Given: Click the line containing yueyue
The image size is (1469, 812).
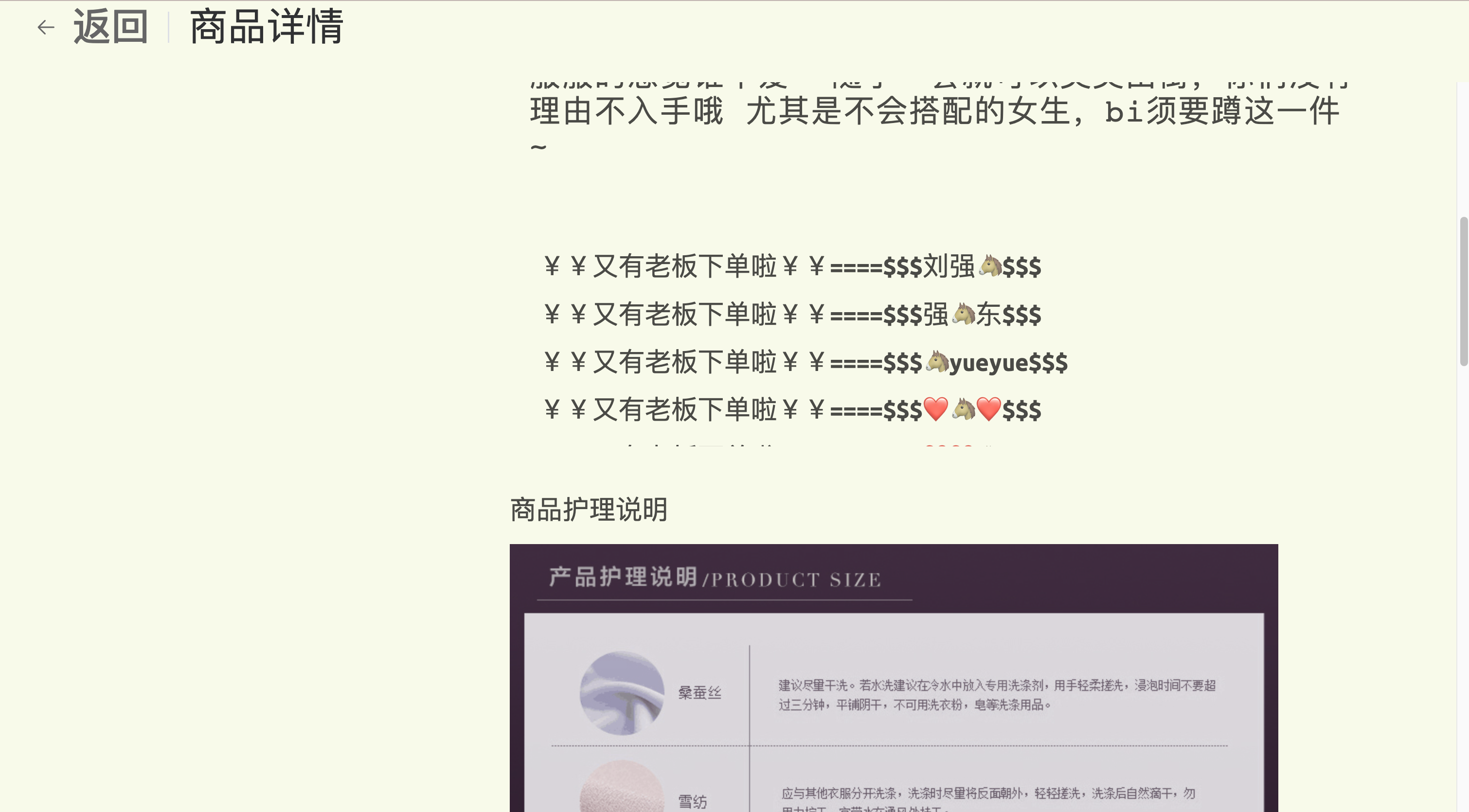Looking at the screenshot, I should click(805, 362).
